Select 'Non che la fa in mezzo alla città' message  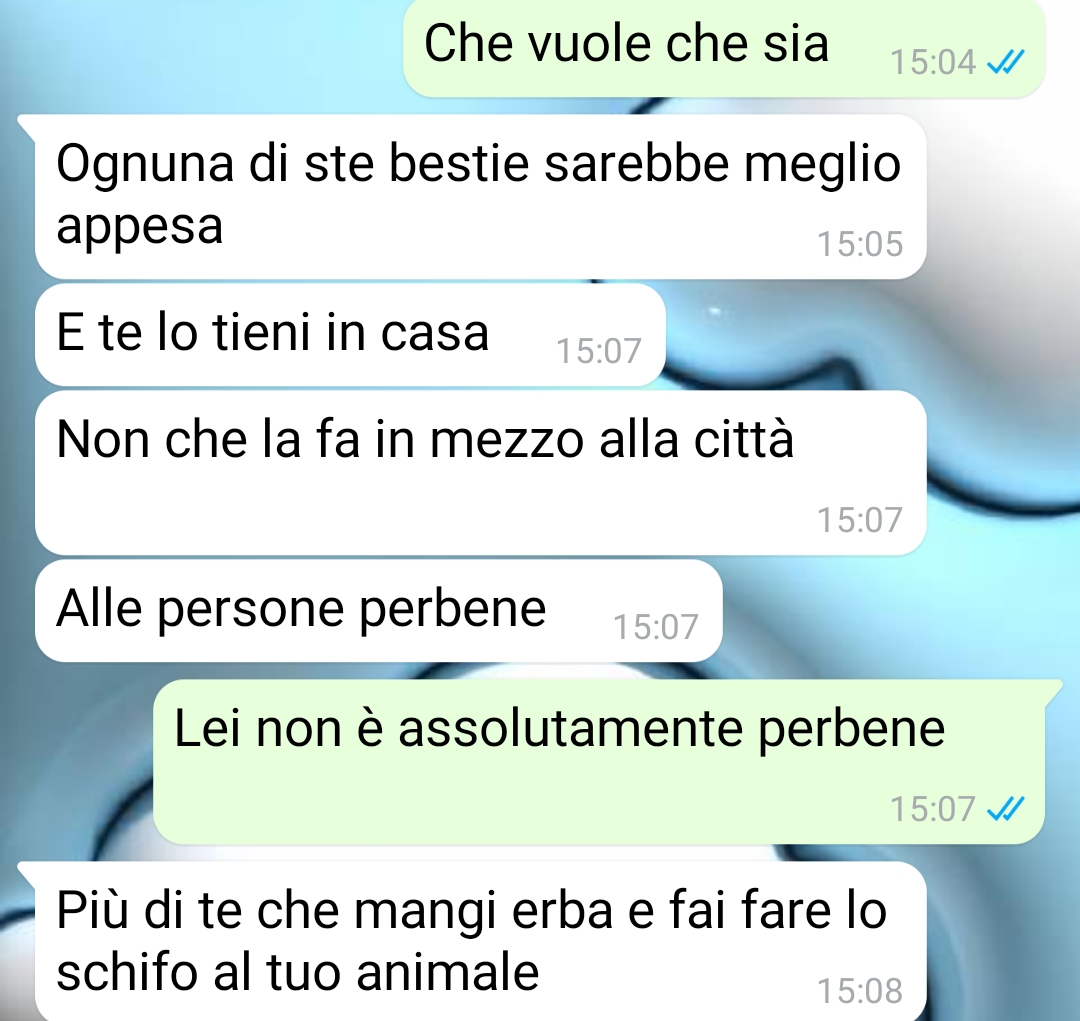(x=480, y=473)
